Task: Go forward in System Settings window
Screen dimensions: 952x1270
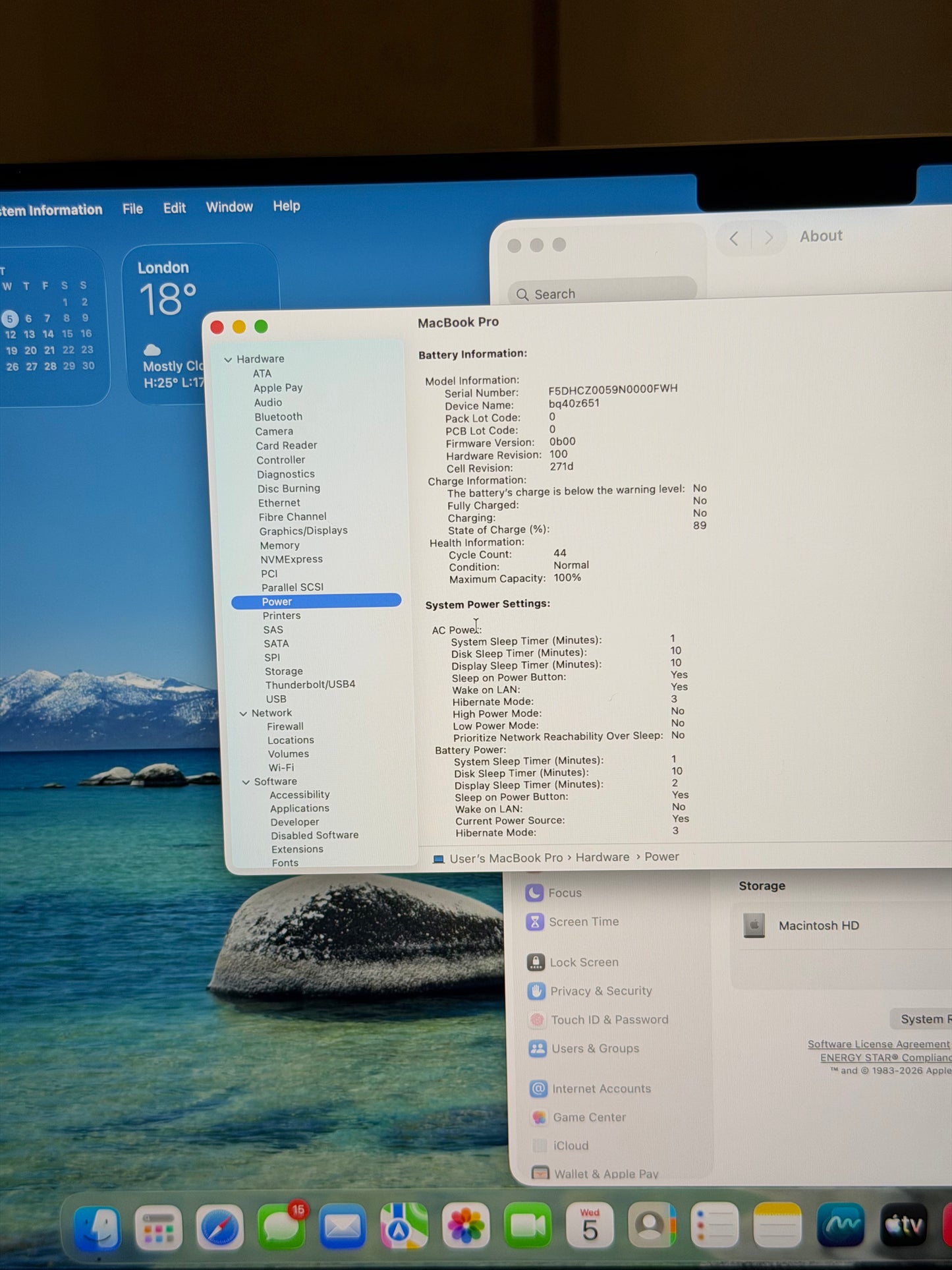Action: click(x=768, y=238)
